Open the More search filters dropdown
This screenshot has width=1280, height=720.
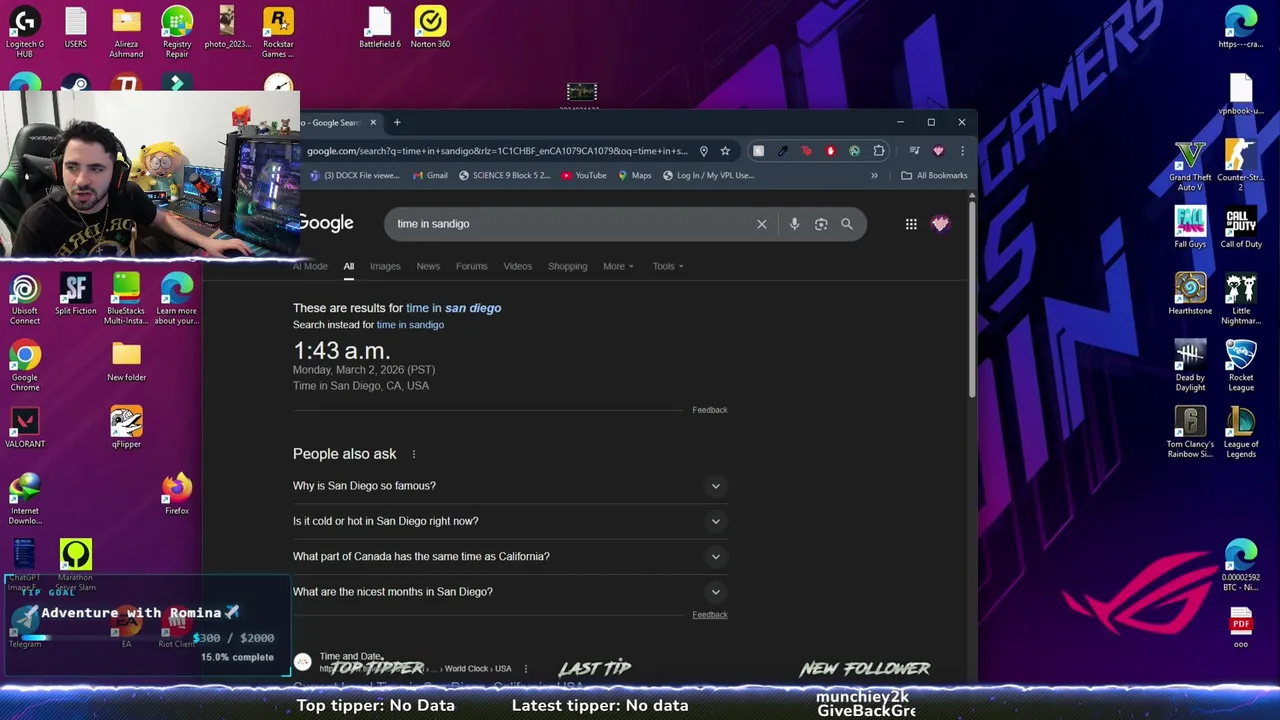tap(618, 266)
